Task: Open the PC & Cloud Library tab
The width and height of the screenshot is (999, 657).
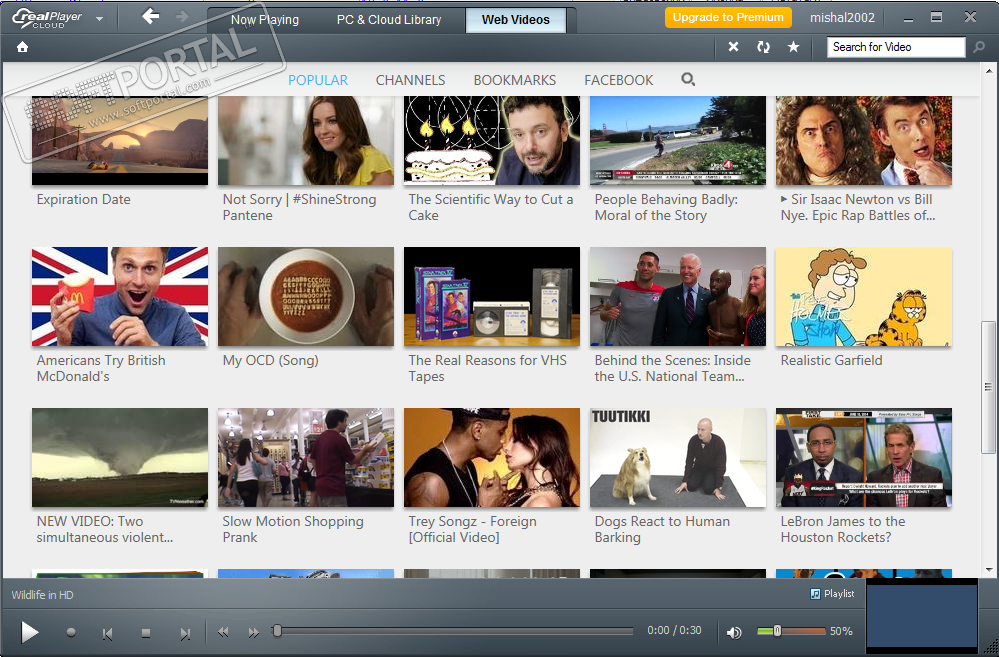Action: (389, 20)
